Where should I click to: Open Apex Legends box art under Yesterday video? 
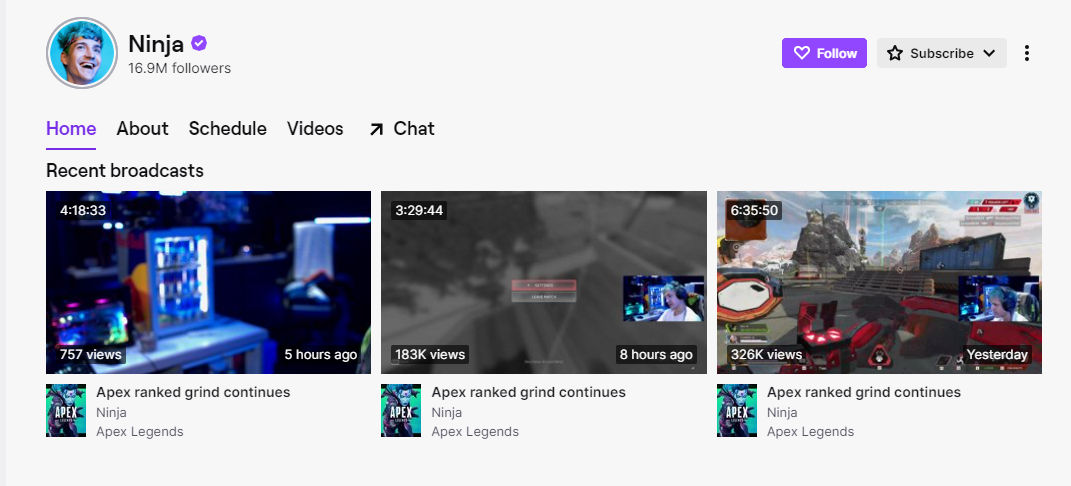[737, 410]
